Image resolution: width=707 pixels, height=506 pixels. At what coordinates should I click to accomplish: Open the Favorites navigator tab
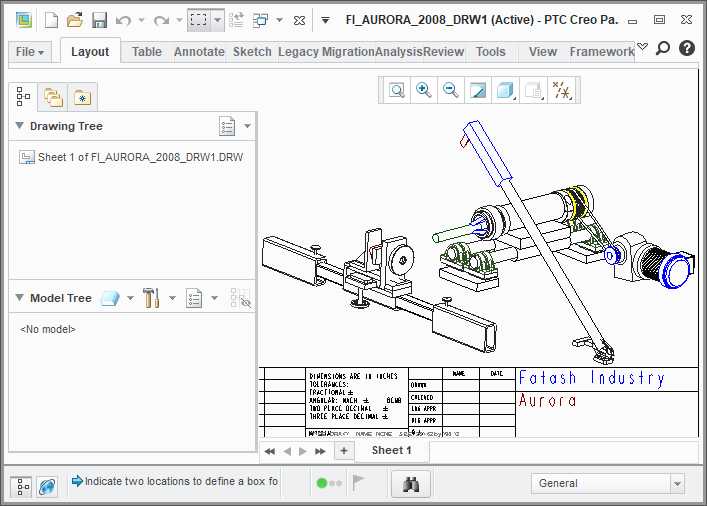click(83, 97)
